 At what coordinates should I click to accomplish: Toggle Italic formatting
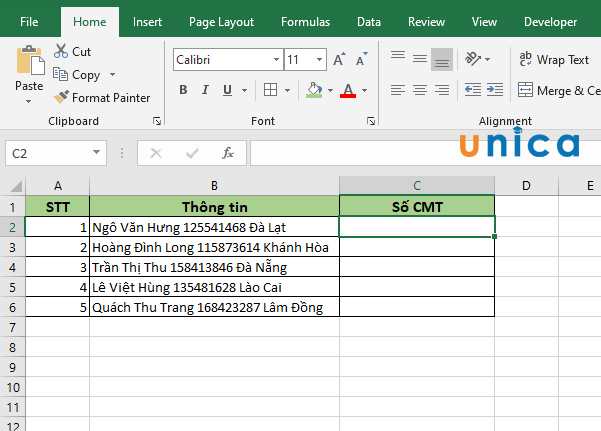tap(205, 90)
